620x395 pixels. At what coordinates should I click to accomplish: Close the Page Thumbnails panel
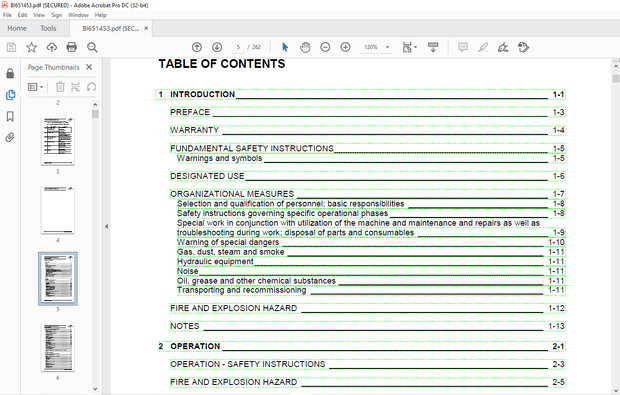pyautogui.click(x=89, y=67)
